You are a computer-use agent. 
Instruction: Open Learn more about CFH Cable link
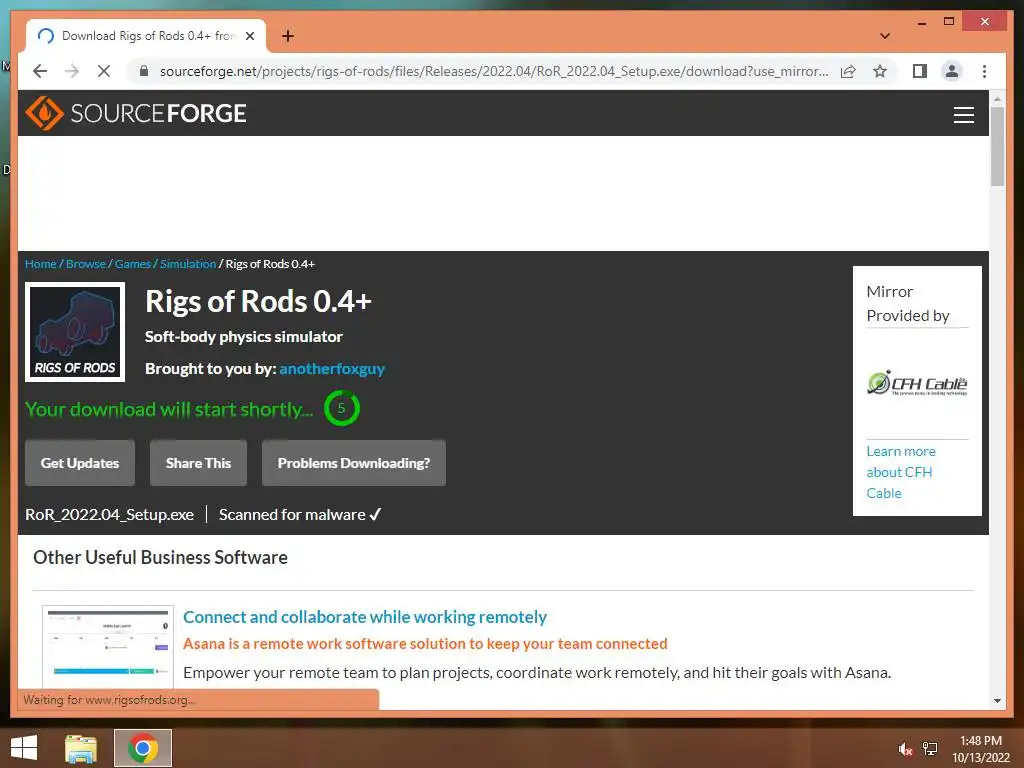901,472
